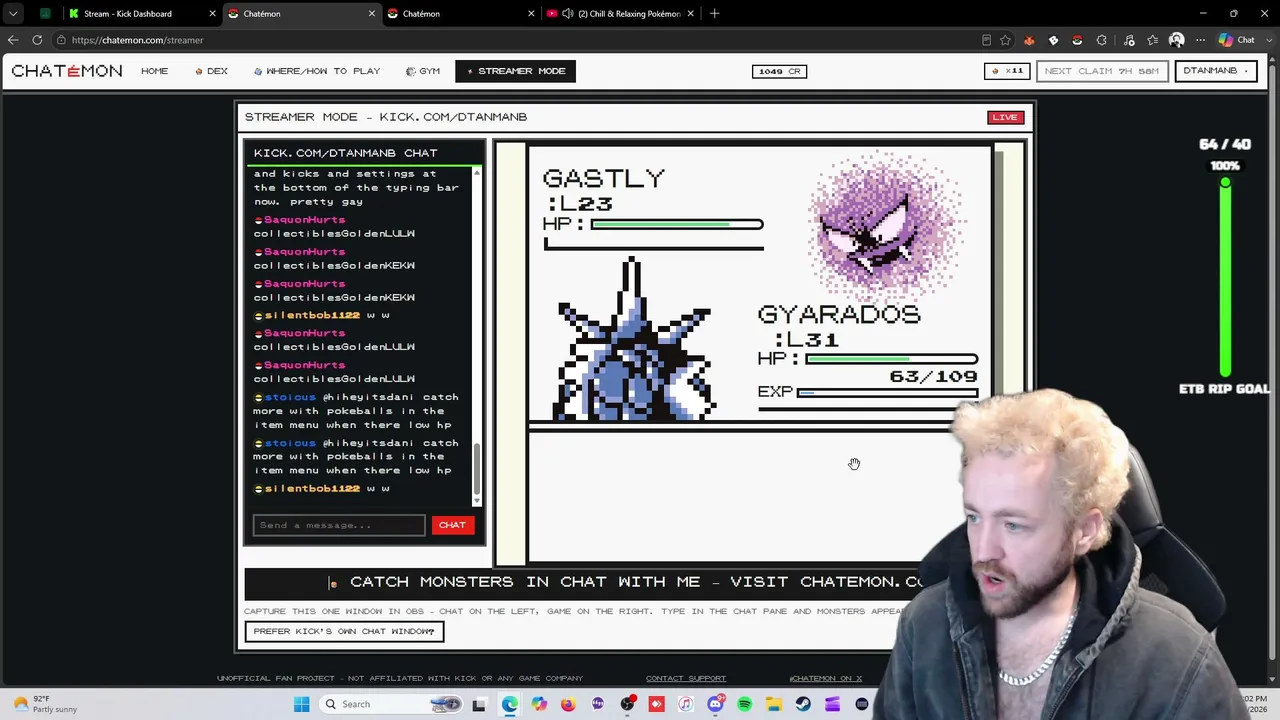Open Firefox from the taskbar
This screenshot has width=1280, height=720.
(568, 704)
